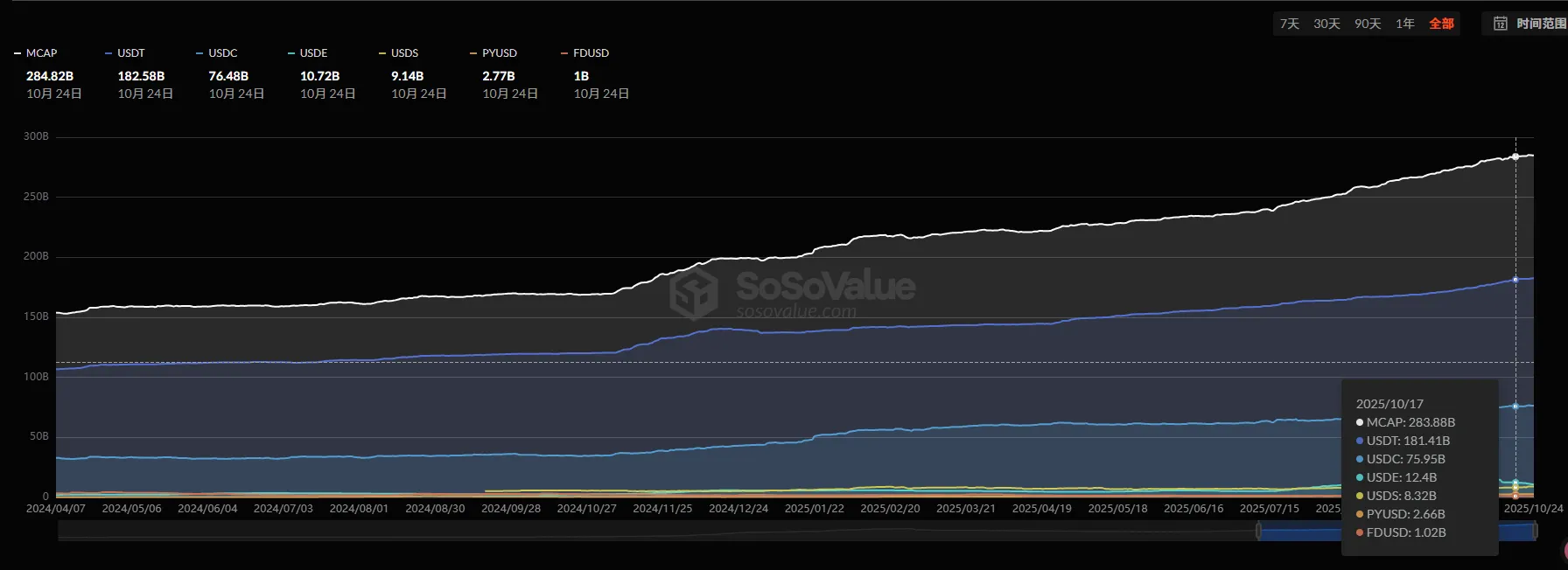This screenshot has height=570, width=1568.
Task: Click the teal USDE legend color marker
Action: point(291,53)
